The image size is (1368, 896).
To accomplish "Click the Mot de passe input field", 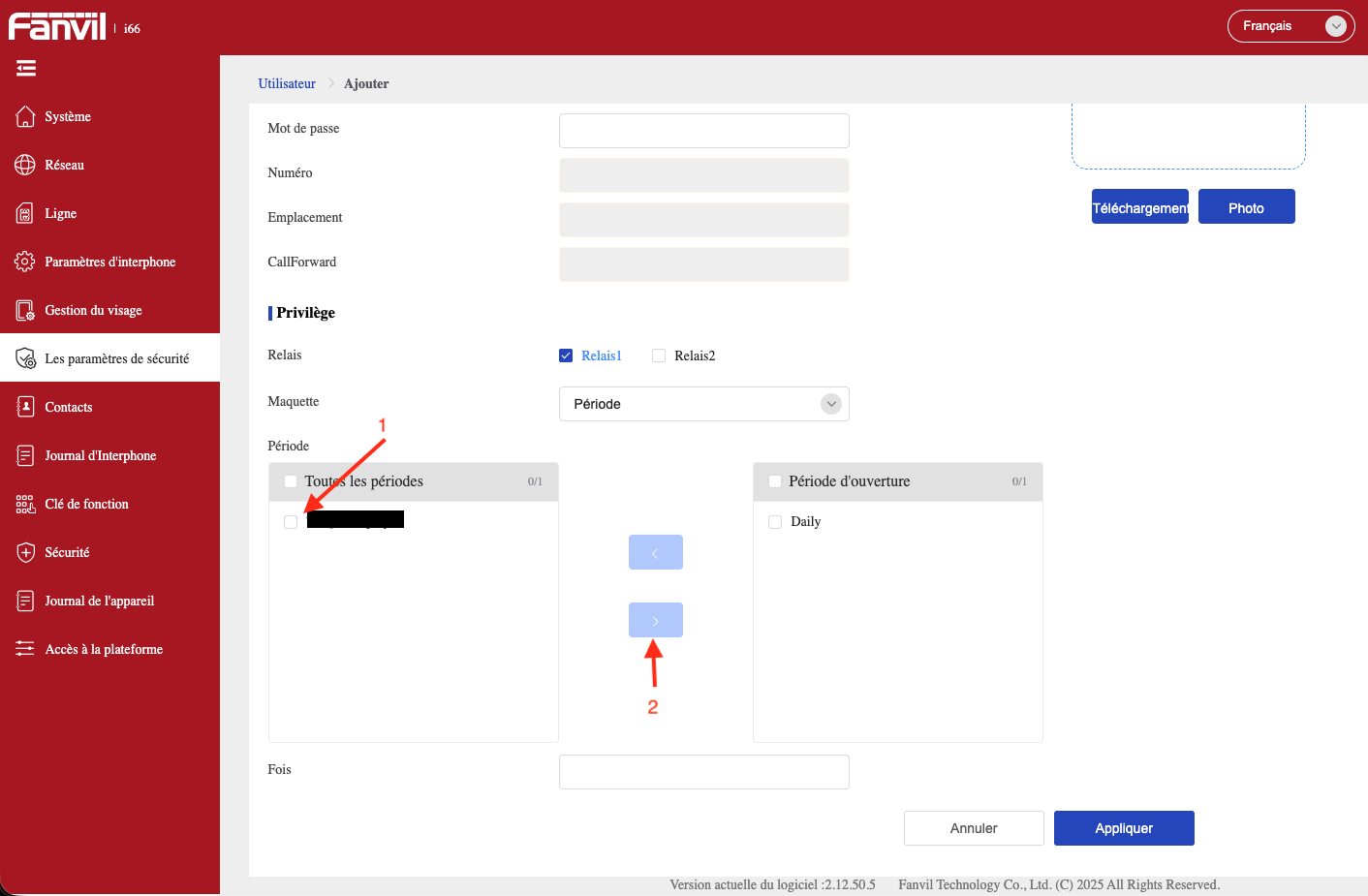I will click(703, 131).
